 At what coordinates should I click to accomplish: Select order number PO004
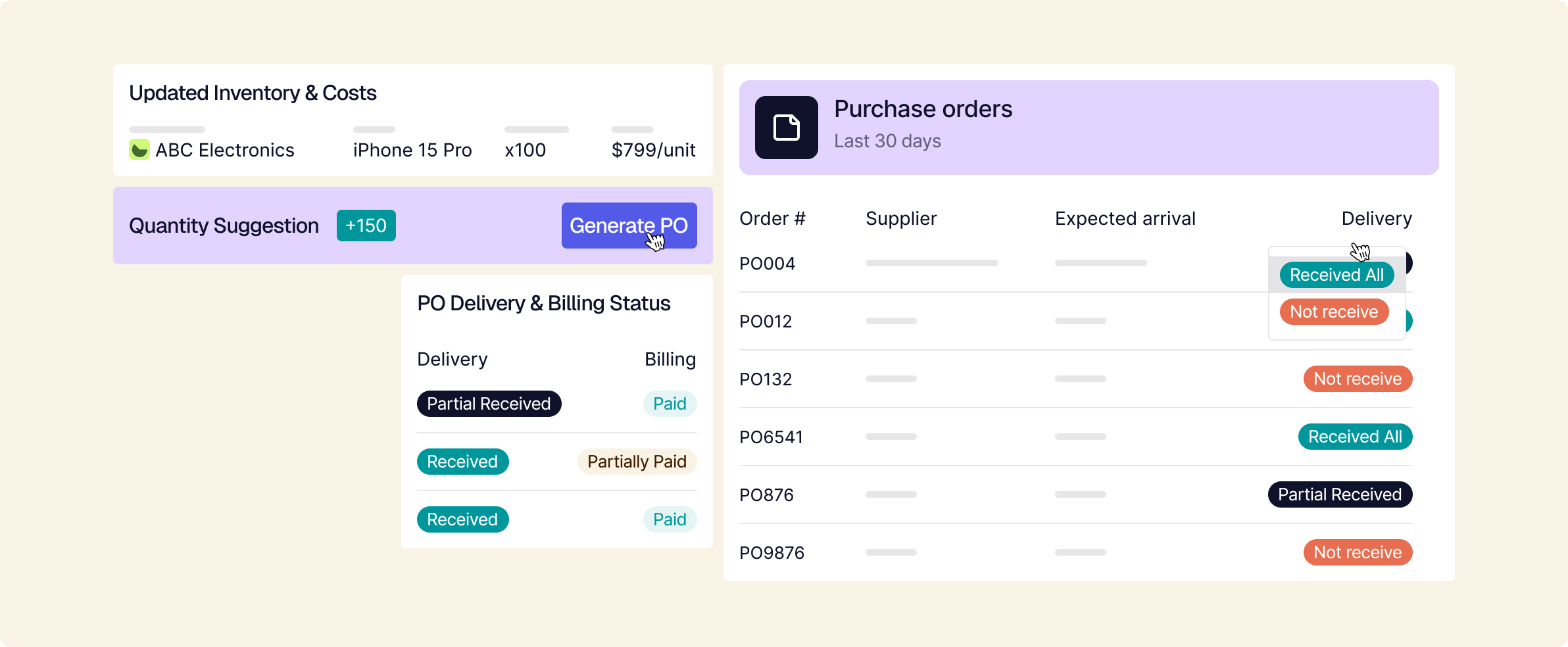(767, 264)
